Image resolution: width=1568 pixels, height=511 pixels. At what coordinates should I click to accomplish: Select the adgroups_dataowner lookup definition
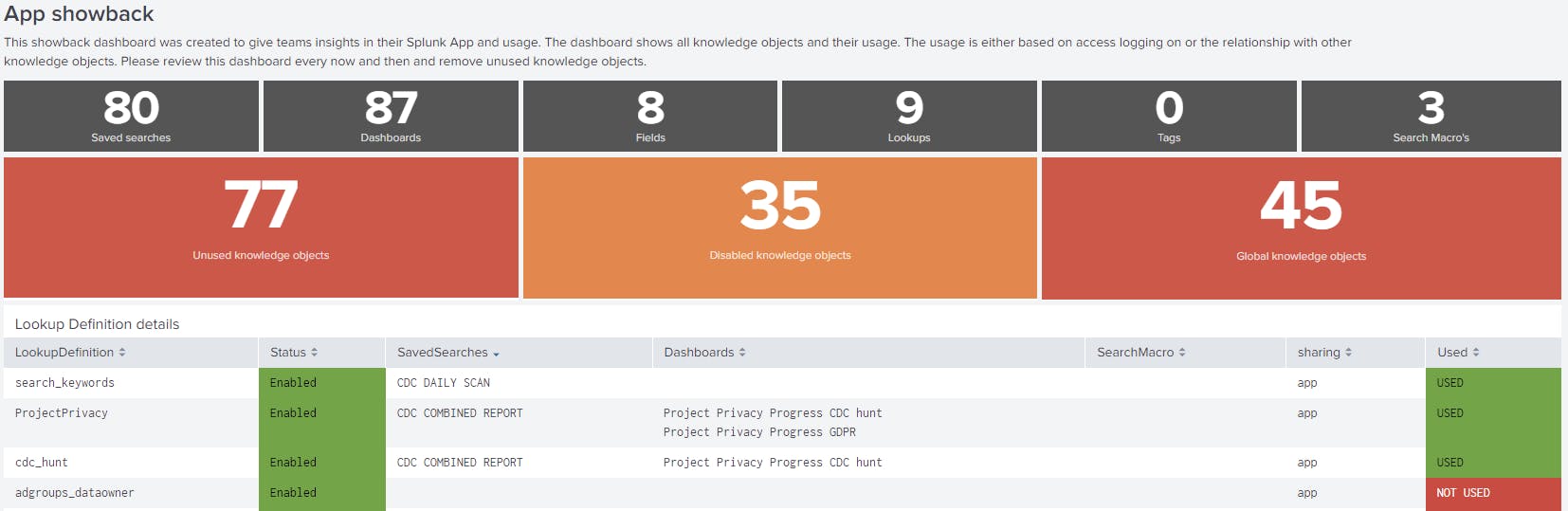pyautogui.click(x=75, y=493)
